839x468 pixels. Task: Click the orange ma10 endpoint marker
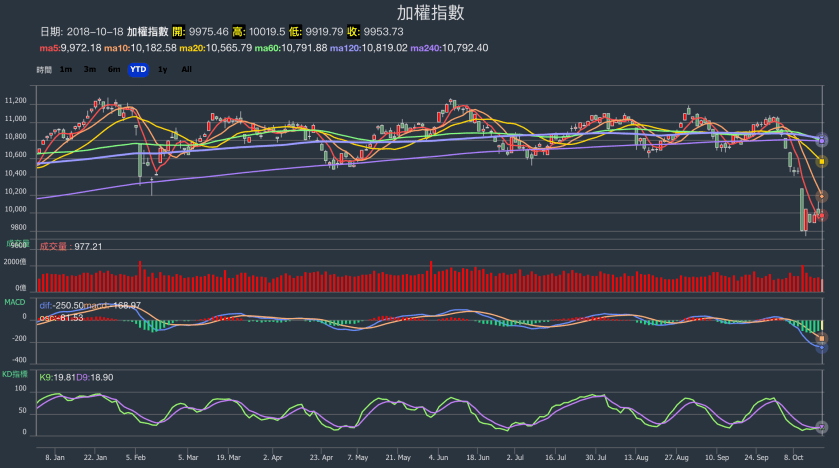[x=822, y=195]
